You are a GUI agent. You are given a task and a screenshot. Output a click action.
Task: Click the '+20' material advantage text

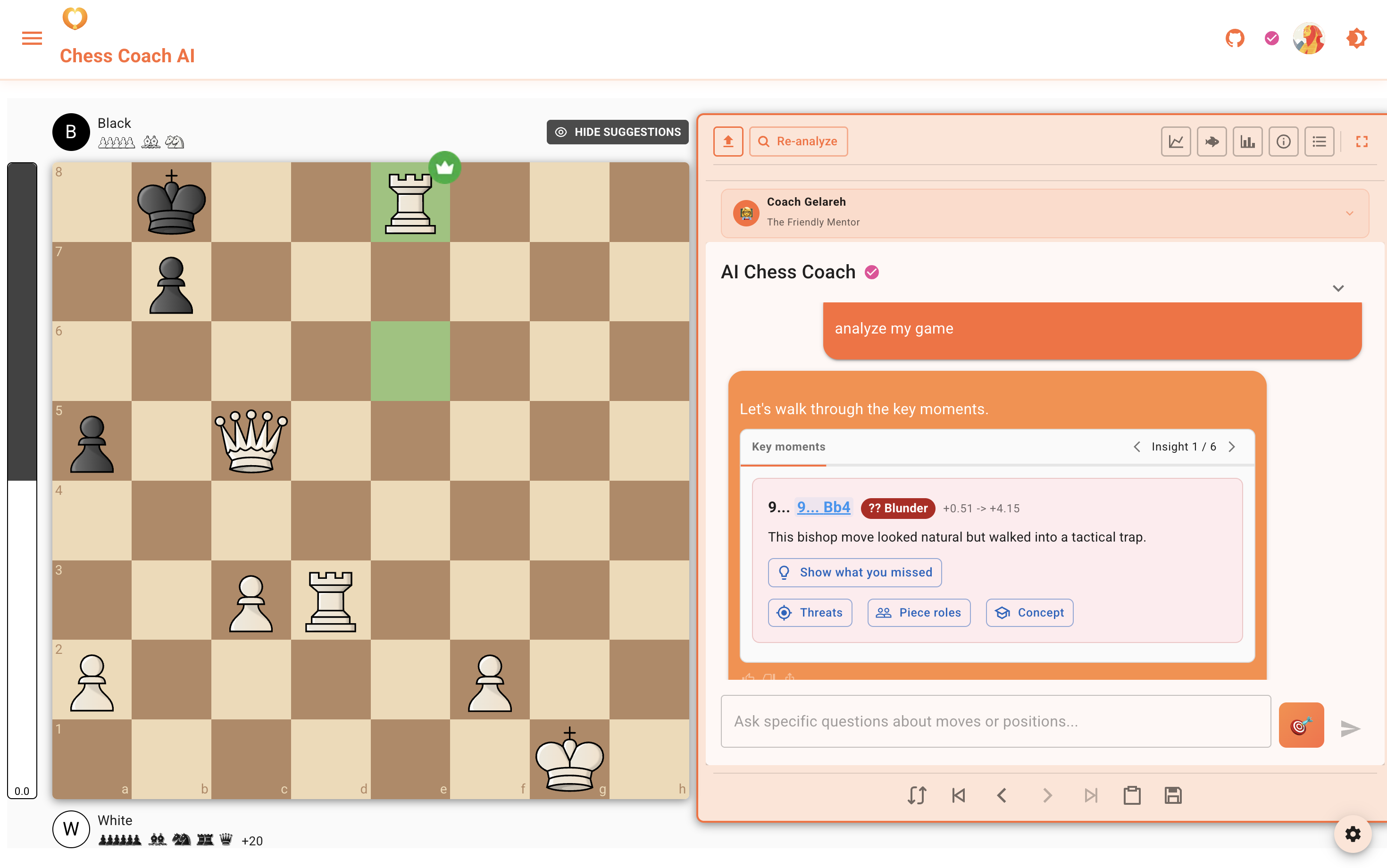(252, 841)
